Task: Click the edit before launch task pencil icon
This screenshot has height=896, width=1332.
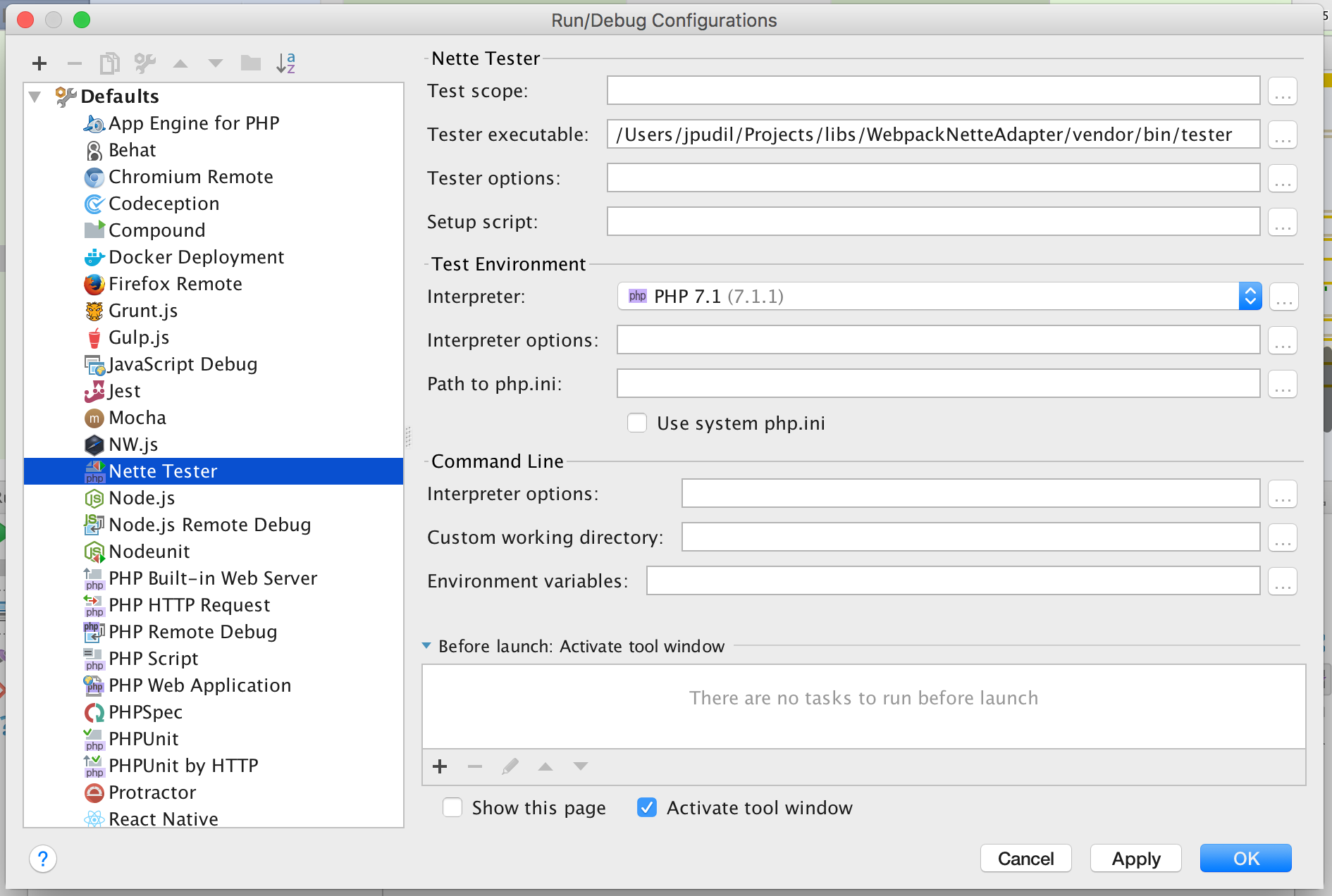Action: pyautogui.click(x=510, y=766)
